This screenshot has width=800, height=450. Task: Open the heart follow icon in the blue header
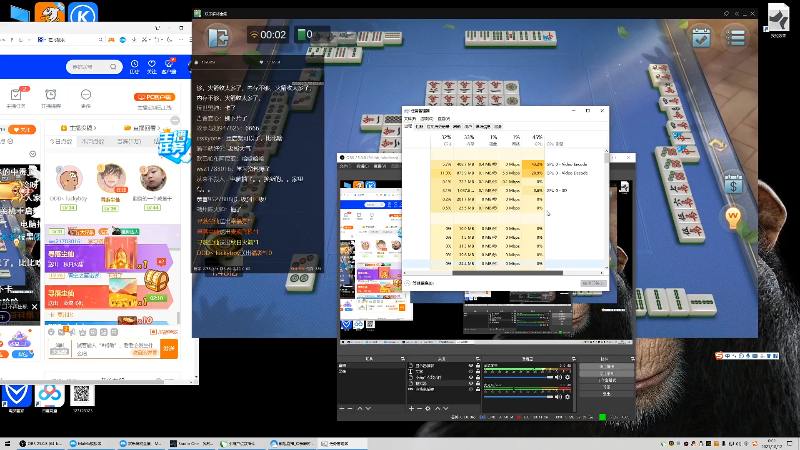152,64
